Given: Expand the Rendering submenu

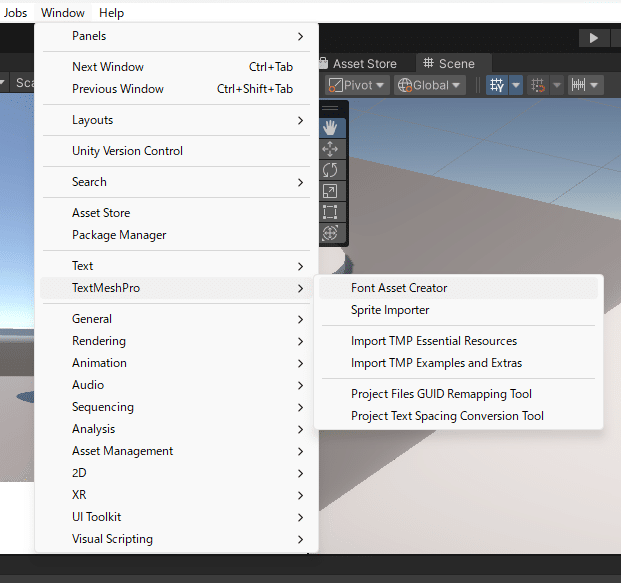Looking at the screenshot, I should [176, 341].
